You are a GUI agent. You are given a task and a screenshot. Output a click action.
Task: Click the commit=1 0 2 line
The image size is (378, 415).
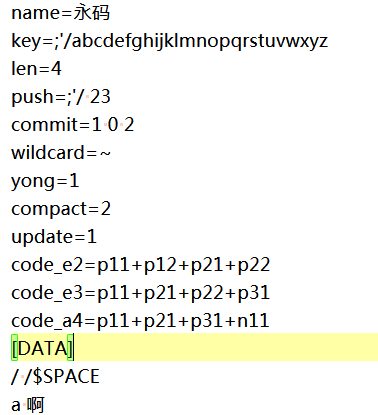(x=73, y=125)
